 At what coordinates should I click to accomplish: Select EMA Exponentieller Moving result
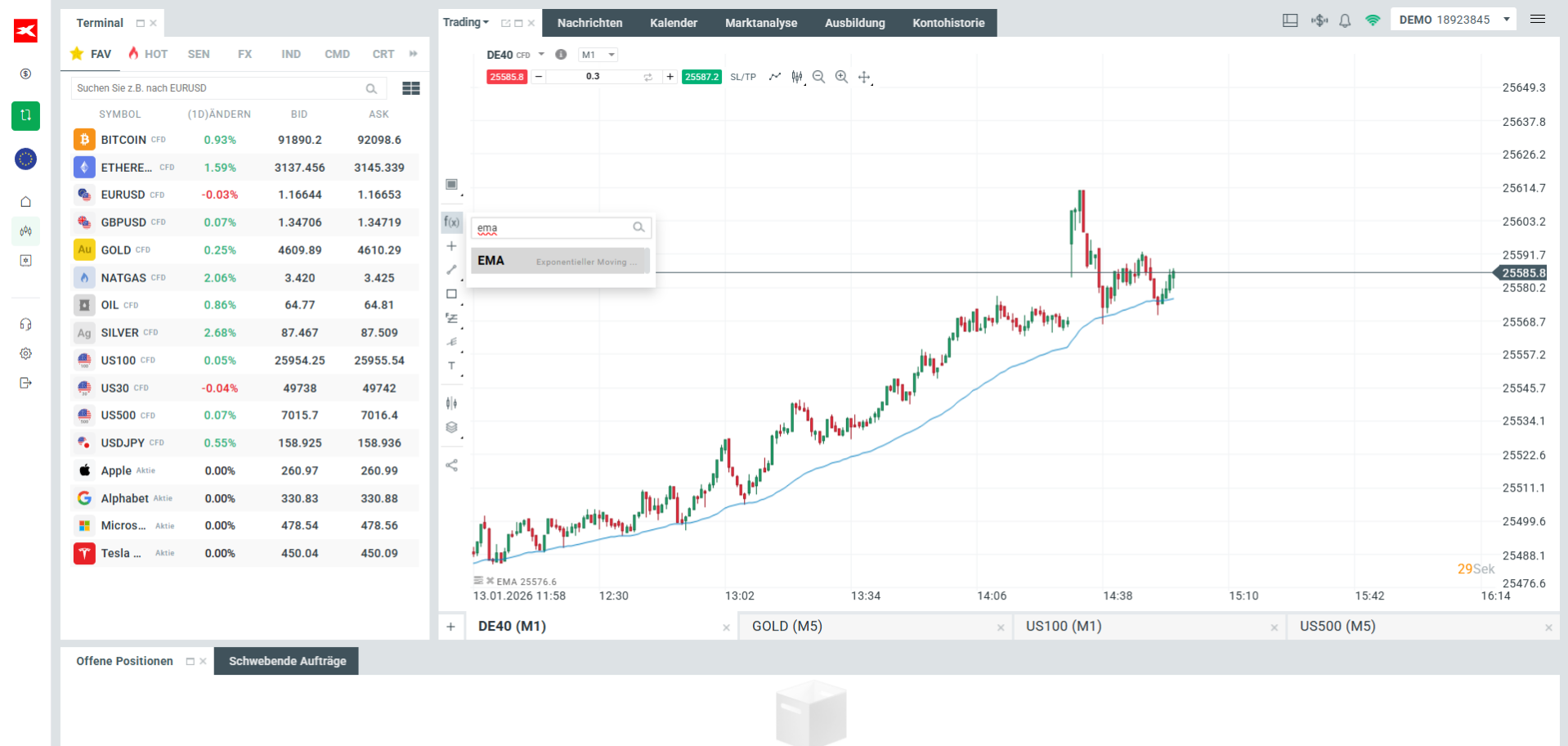click(x=560, y=261)
